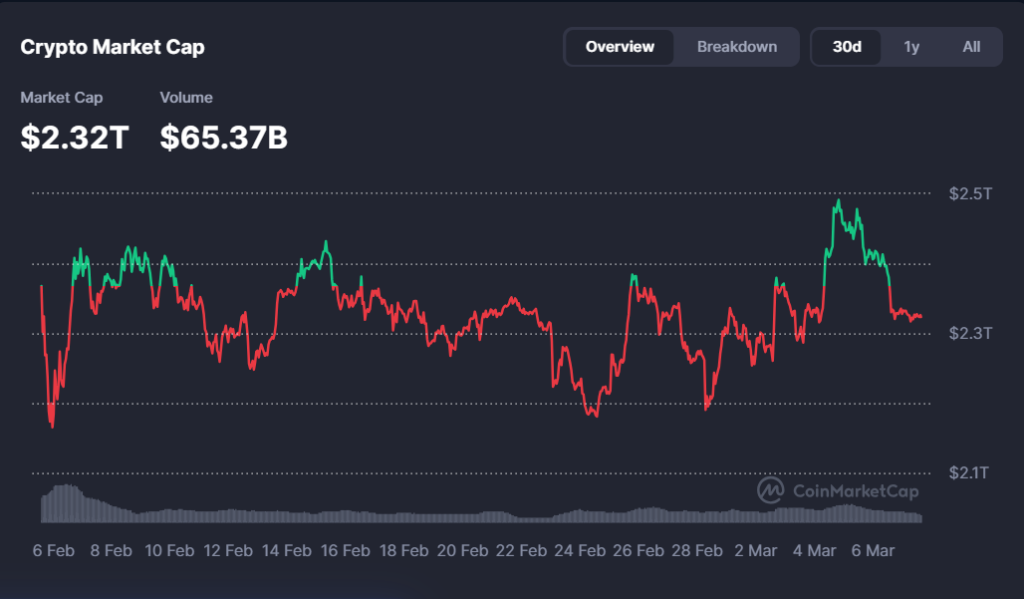The width and height of the screenshot is (1024, 599).
Task: Click the CoinMarketCap watermark text
Action: point(855,491)
